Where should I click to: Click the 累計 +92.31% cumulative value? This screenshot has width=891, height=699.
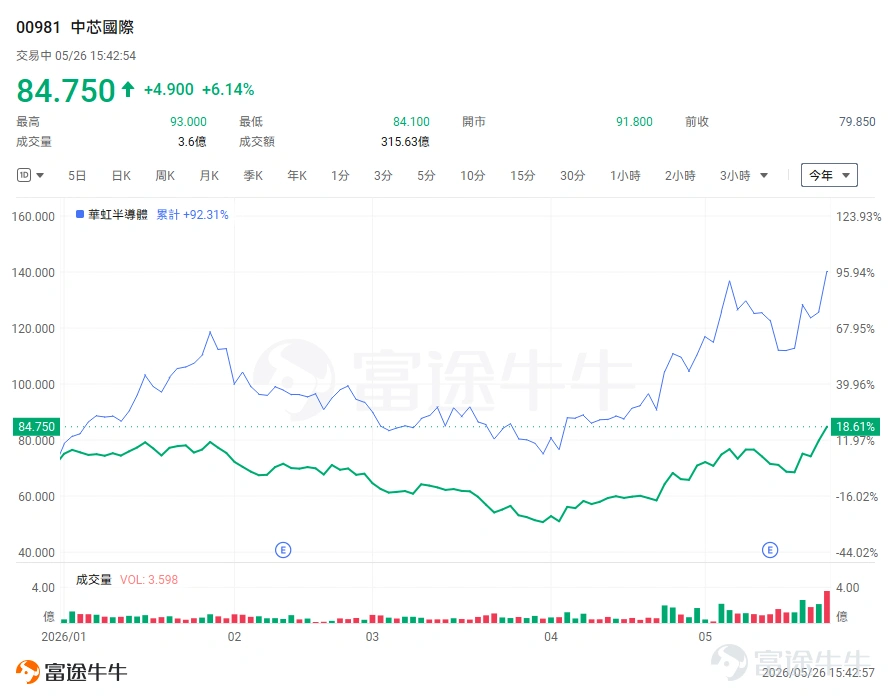192,214
